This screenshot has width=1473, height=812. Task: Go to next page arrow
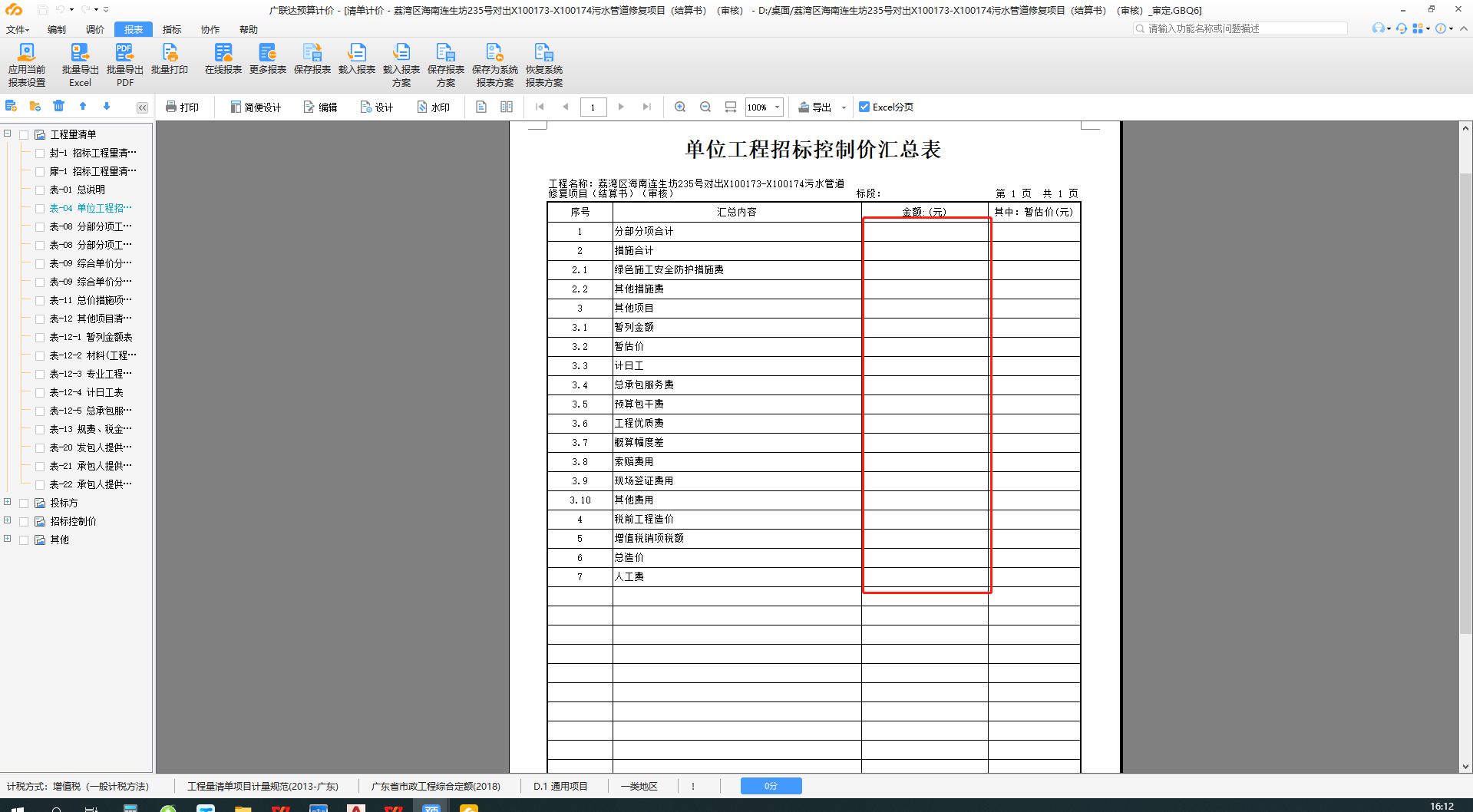(621, 107)
